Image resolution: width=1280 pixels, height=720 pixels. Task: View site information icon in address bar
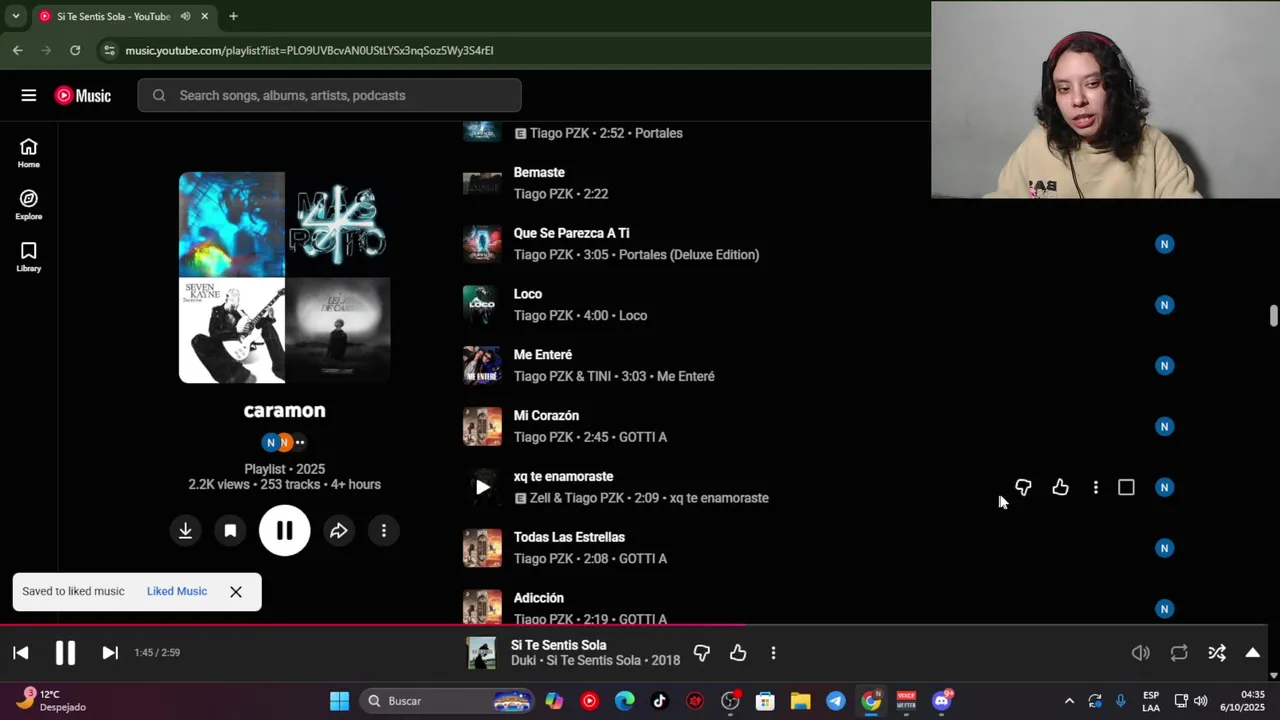(x=109, y=50)
